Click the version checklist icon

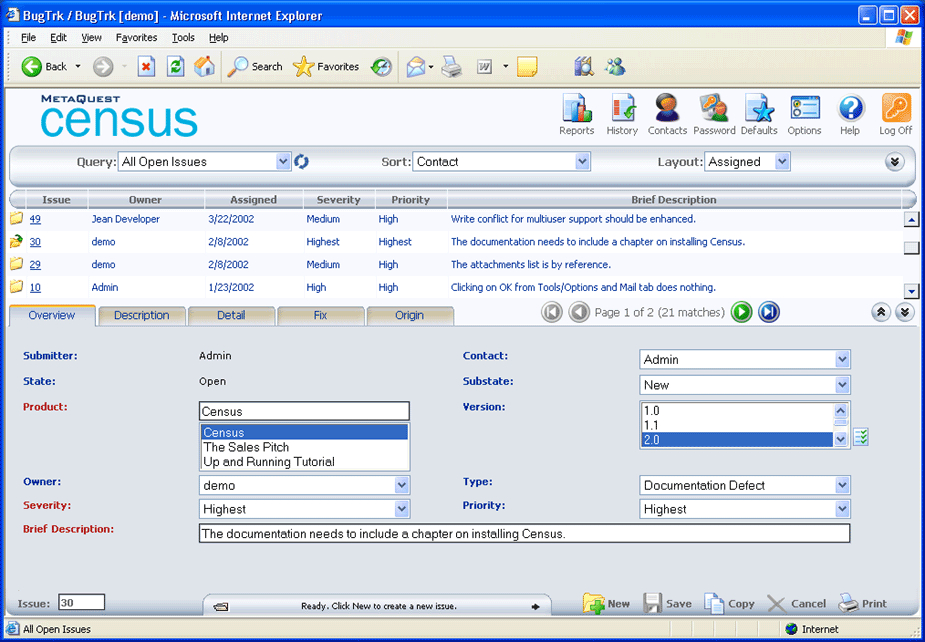(862, 437)
